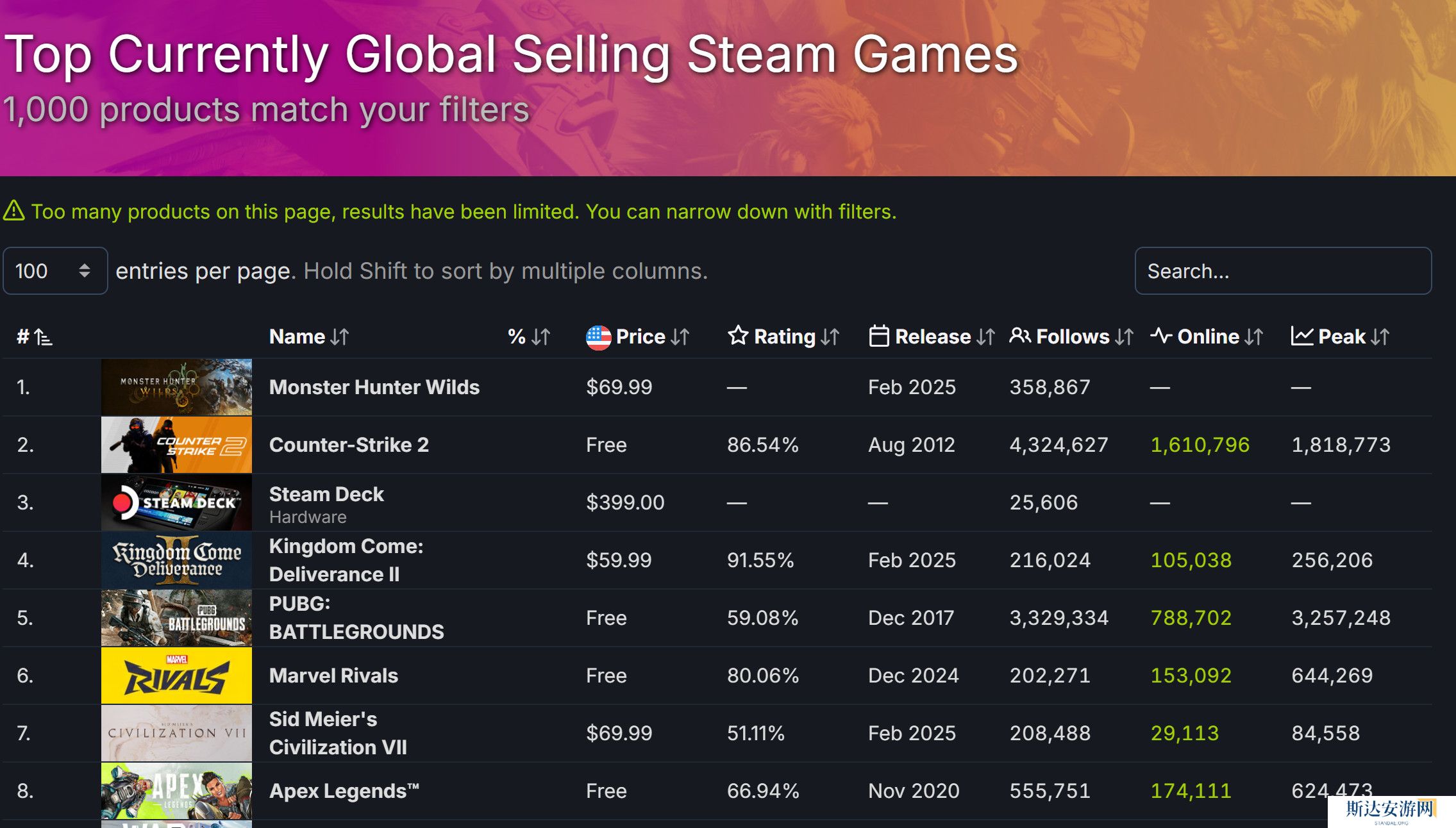
Task: Click the people icon beside Follows
Action: (x=1019, y=336)
